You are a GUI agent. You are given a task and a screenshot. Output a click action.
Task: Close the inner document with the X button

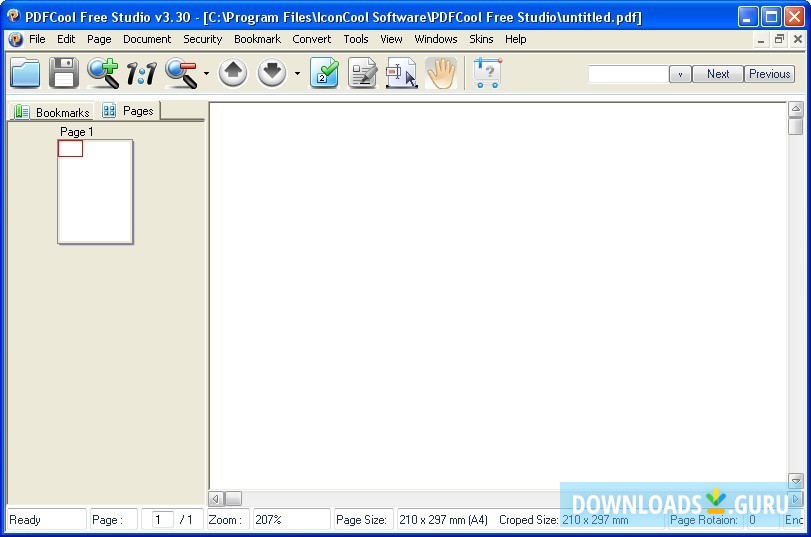[x=798, y=39]
